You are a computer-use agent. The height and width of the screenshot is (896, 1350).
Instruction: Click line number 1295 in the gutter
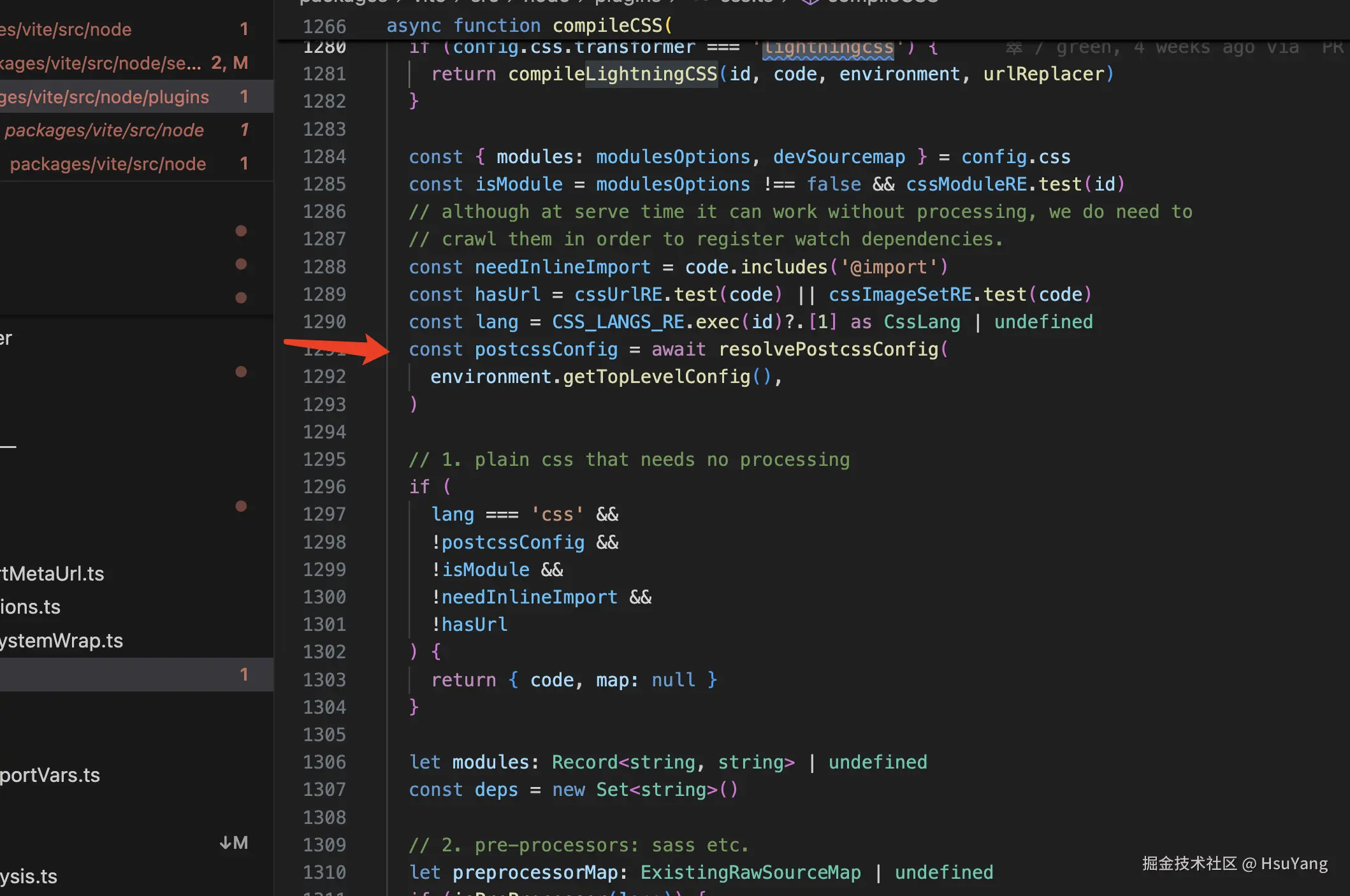click(324, 459)
